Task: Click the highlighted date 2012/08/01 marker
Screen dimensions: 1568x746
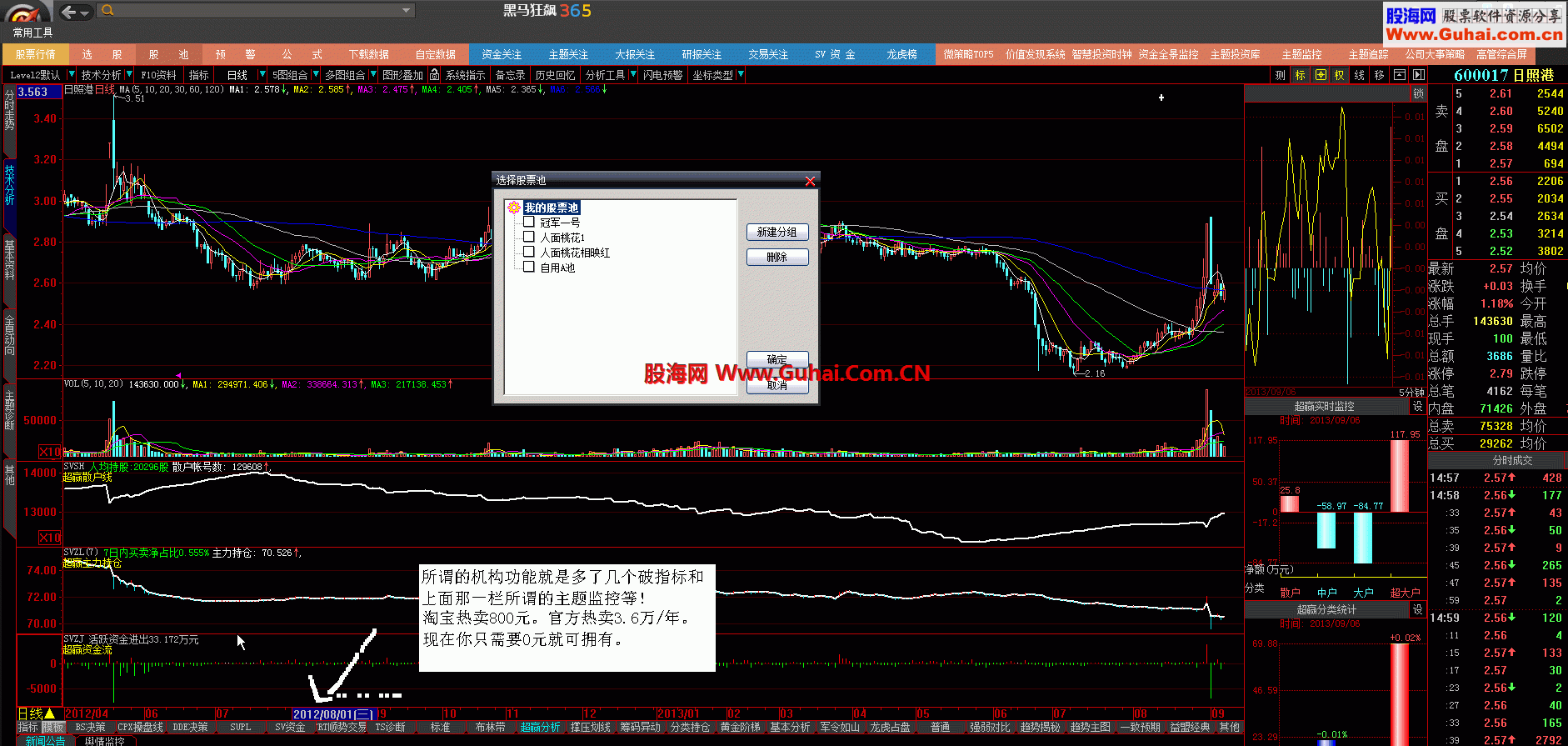Action: [x=334, y=714]
